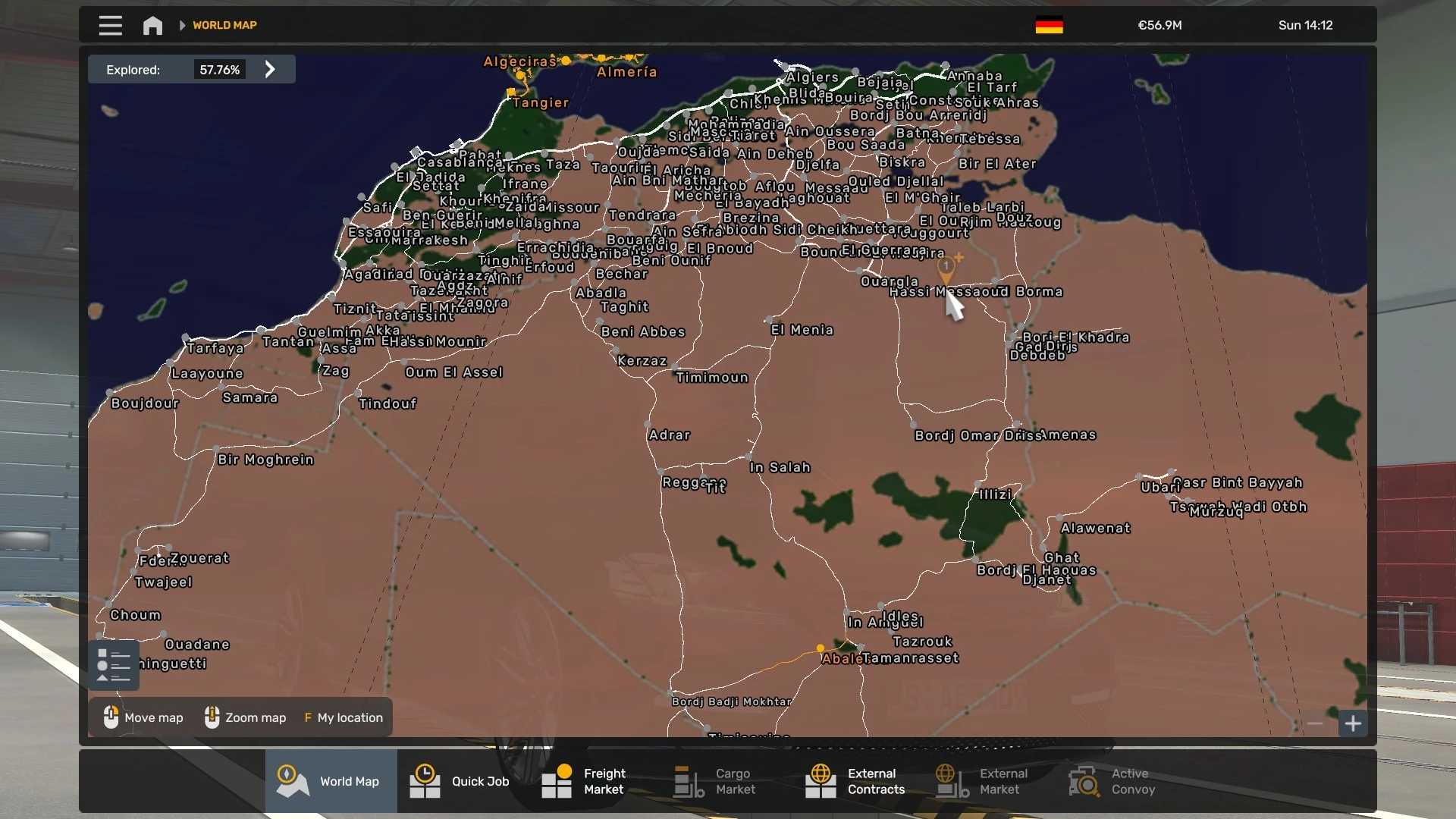Select the Quick Job clipboard icon

pyautogui.click(x=425, y=781)
